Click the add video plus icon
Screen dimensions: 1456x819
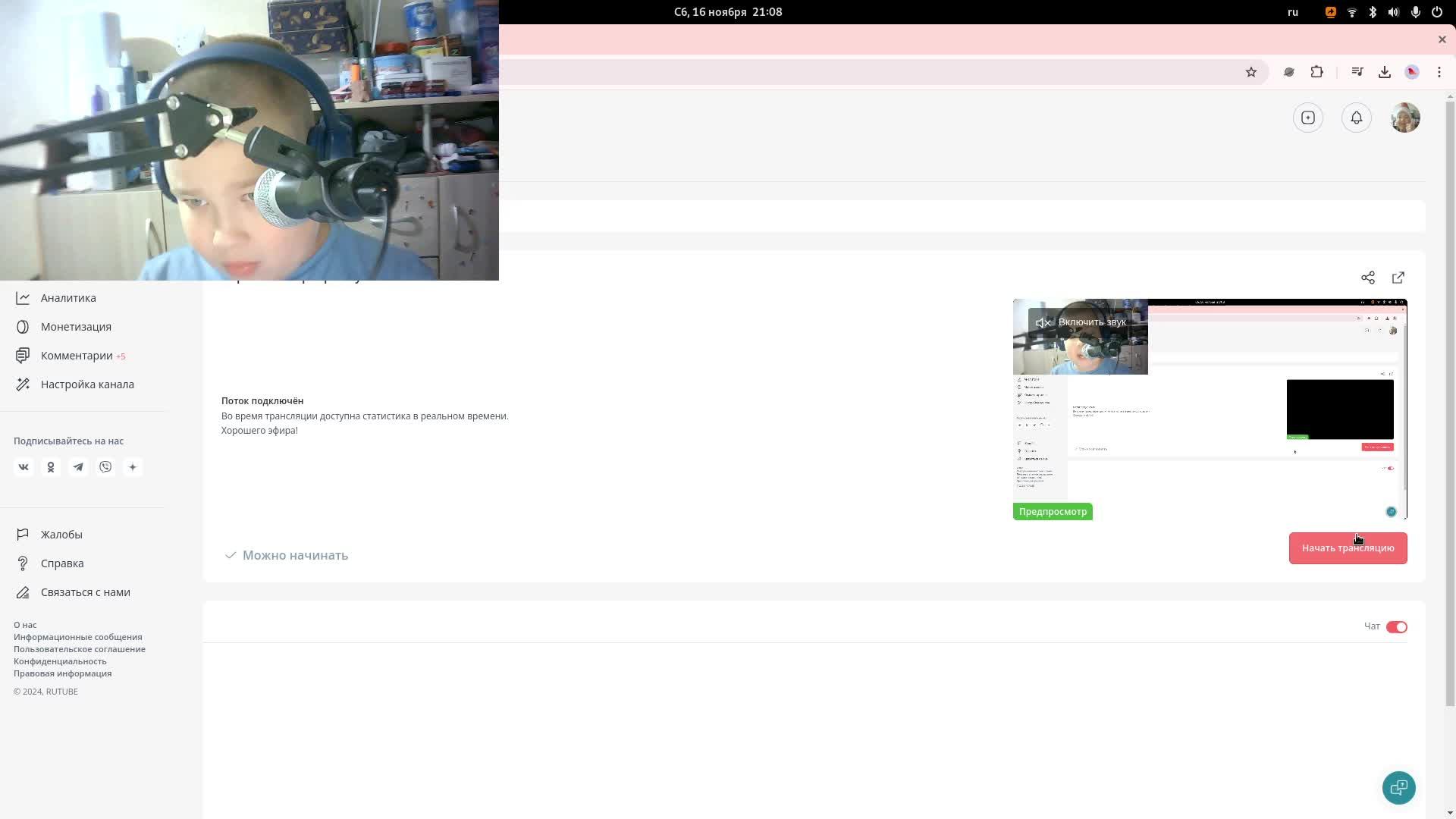coord(1307,118)
